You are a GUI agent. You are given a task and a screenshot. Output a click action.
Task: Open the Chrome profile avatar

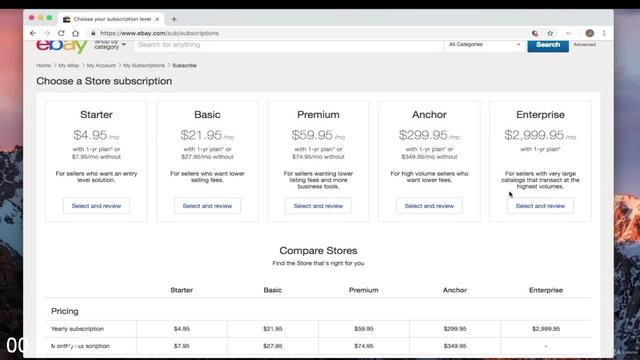[x=589, y=33]
